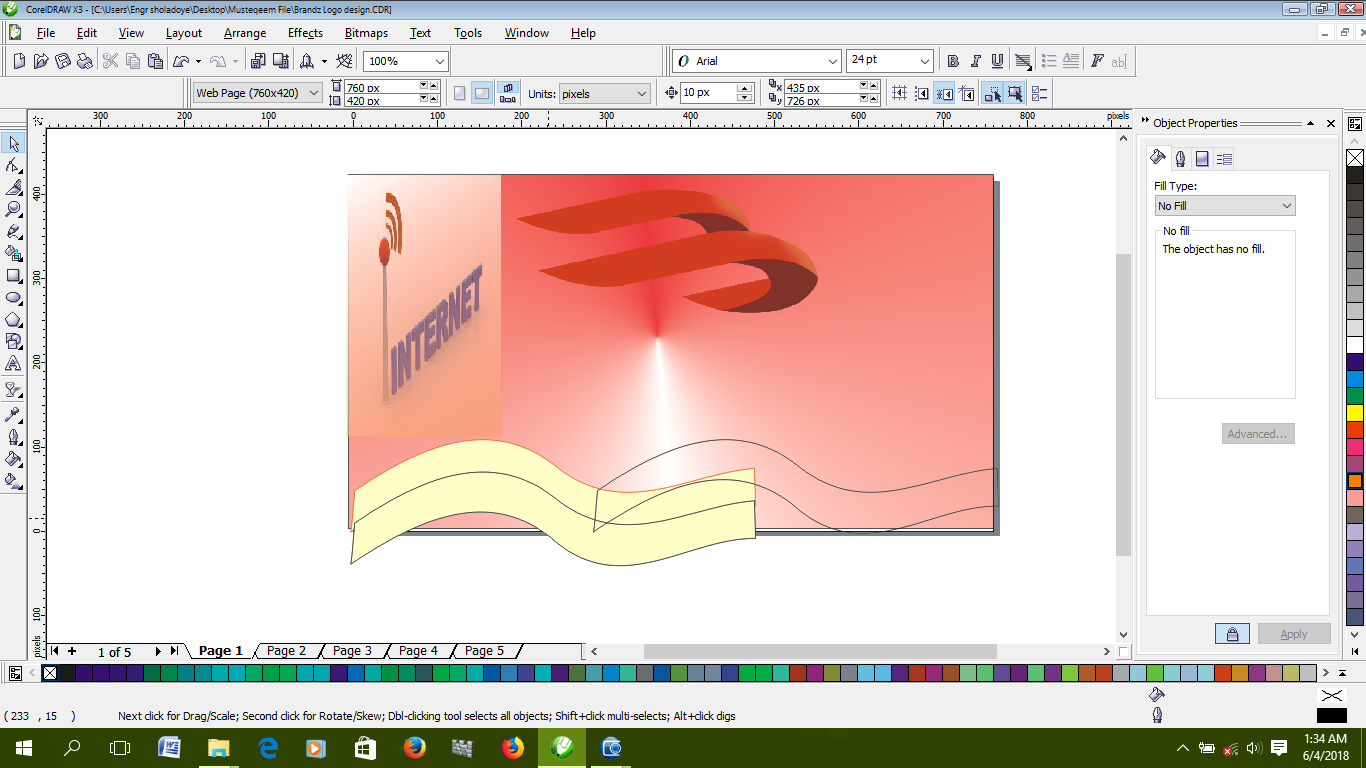The image size is (1366, 768).
Task: Select the Text tool
Action: (x=14, y=362)
